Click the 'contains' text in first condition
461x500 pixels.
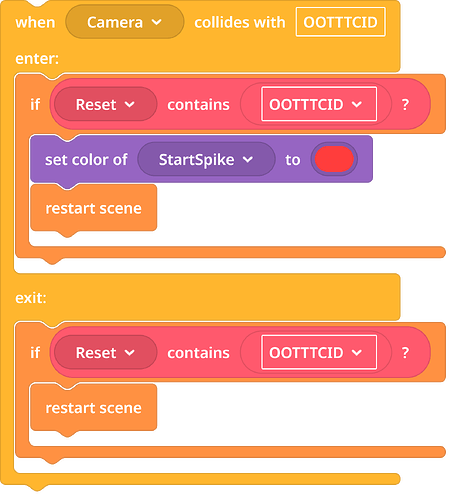198,105
